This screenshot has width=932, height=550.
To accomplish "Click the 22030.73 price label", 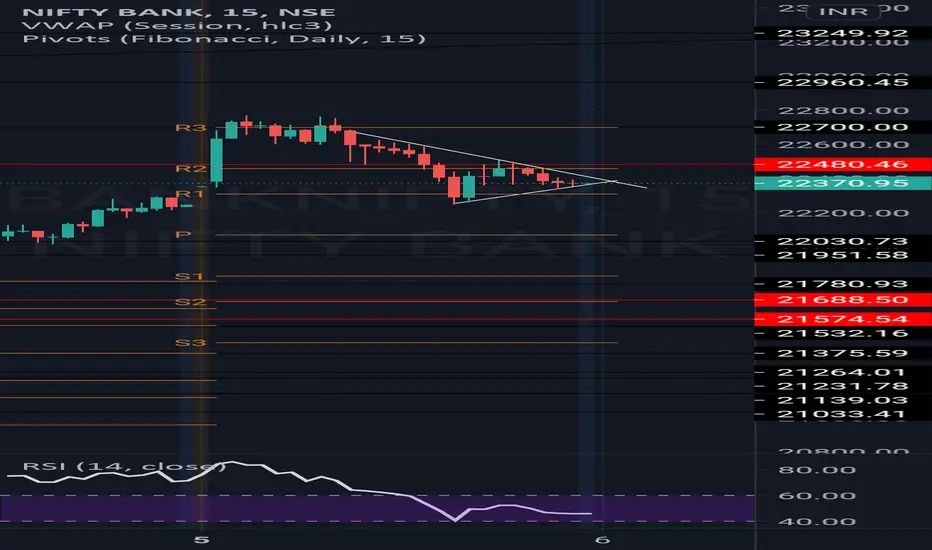I will click(x=842, y=241).
